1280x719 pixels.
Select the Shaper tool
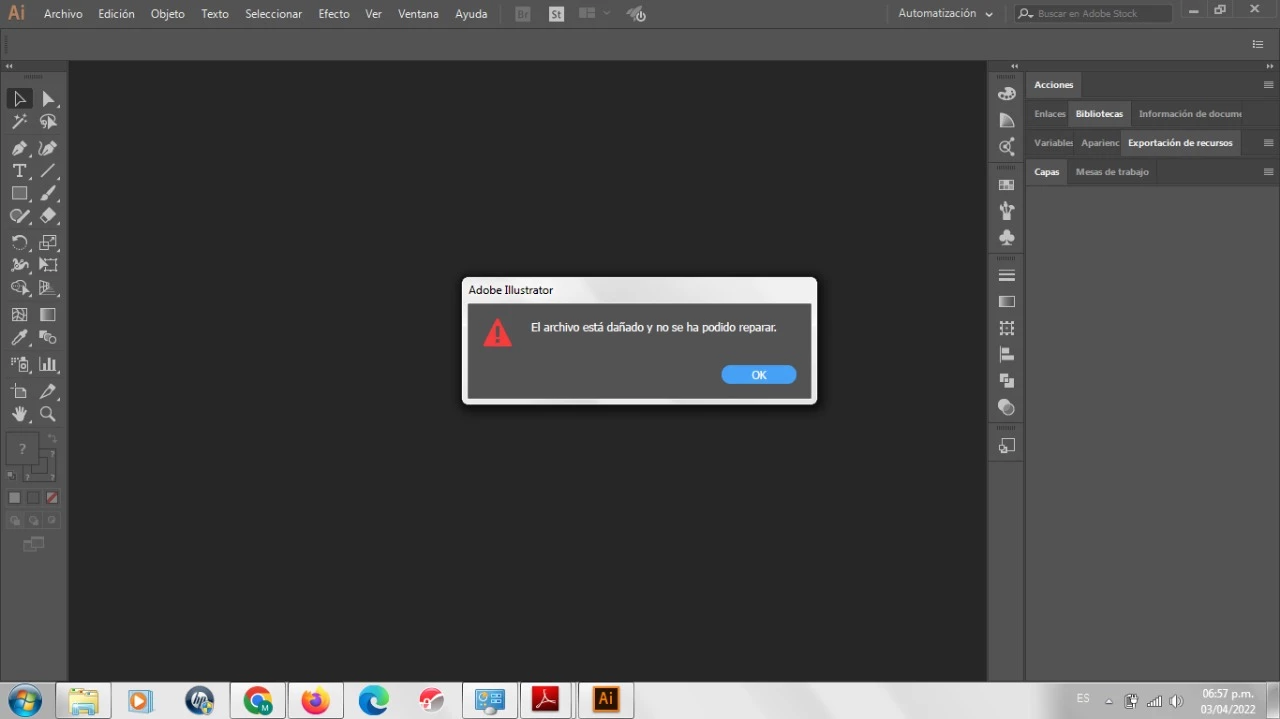19,216
